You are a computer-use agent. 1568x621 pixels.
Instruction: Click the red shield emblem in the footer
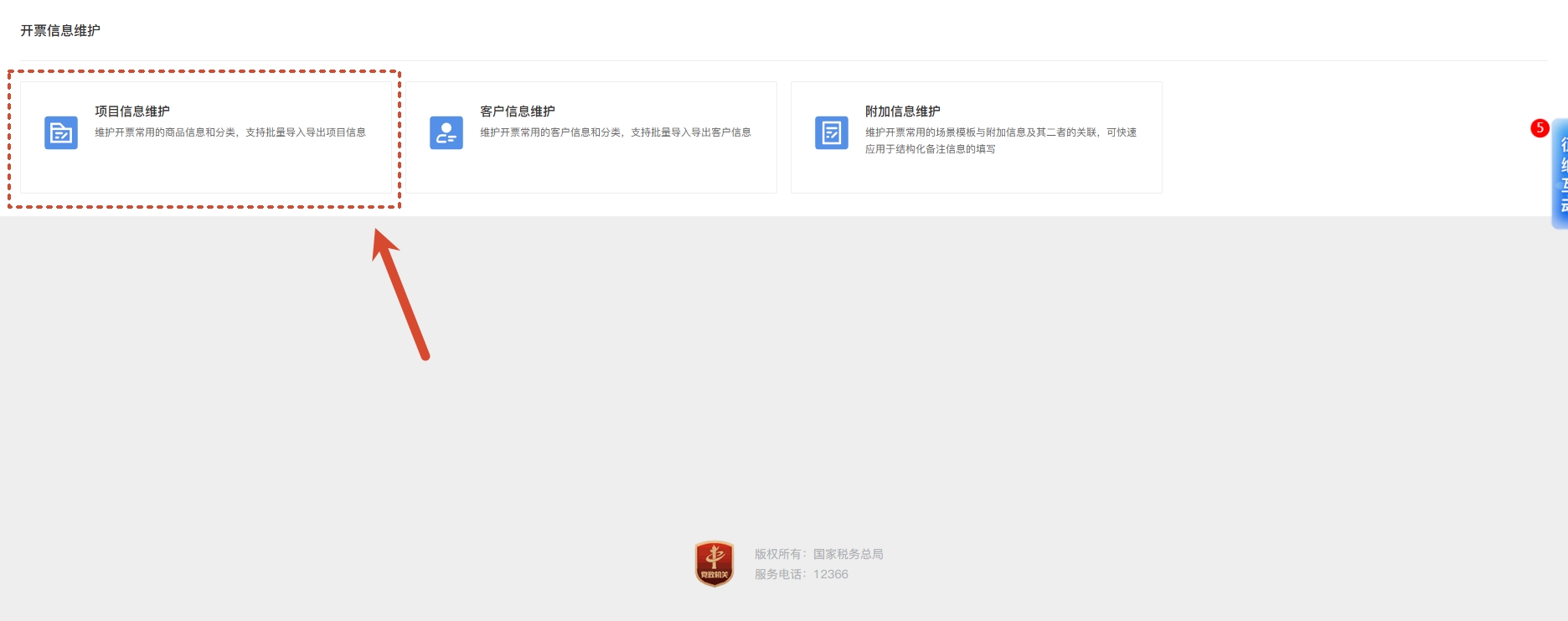[x=714, y=563]
